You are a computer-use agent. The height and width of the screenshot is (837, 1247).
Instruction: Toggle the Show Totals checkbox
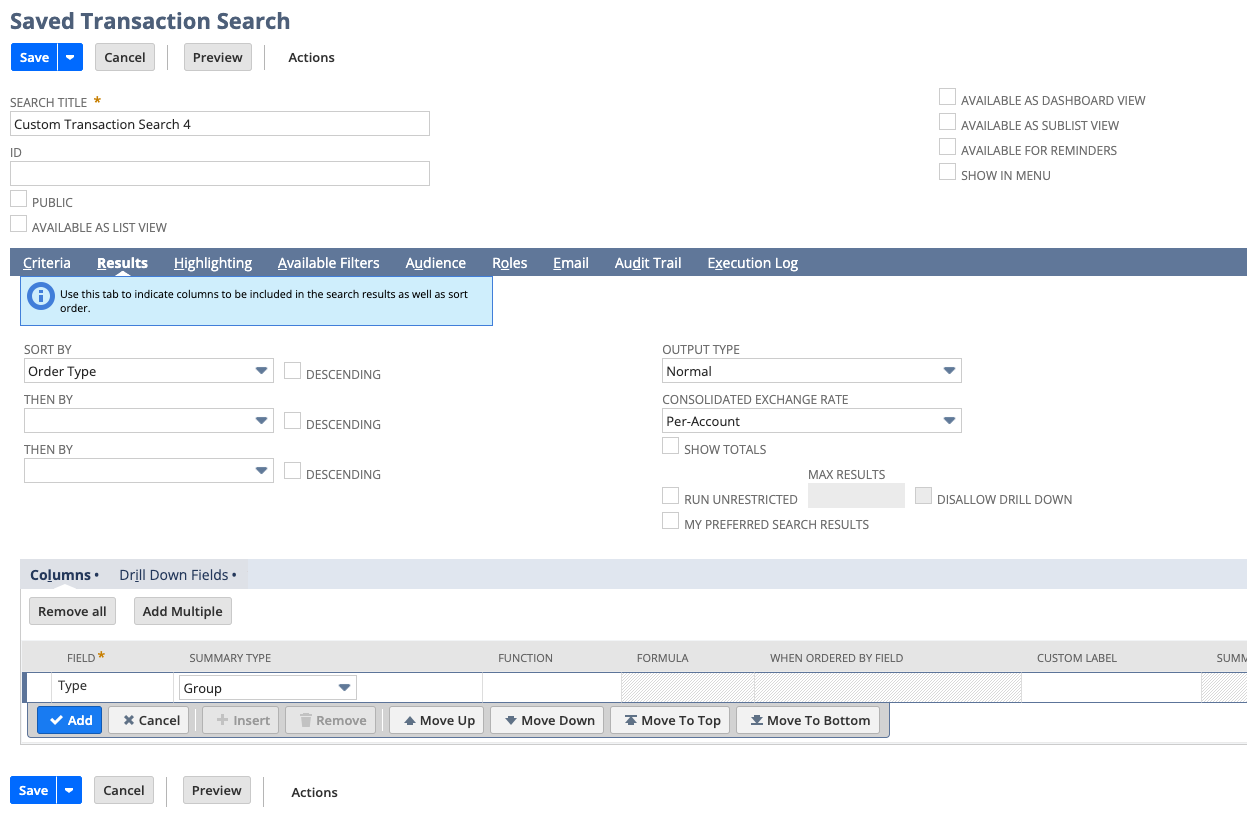(x=671, y=446)
